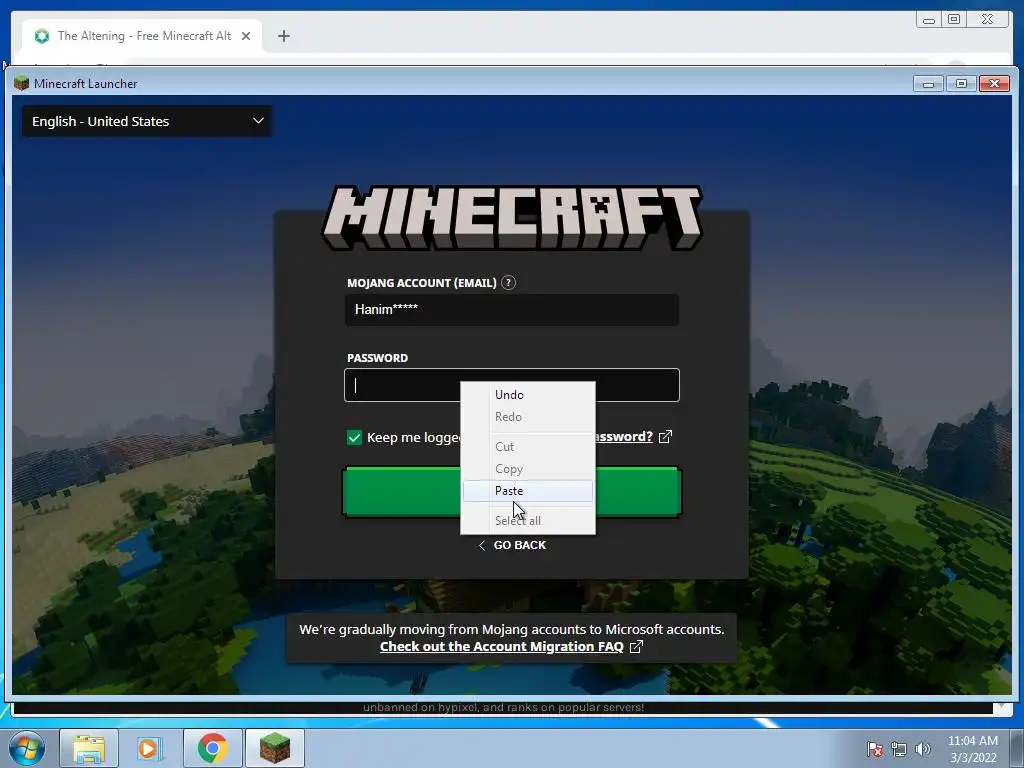Click the network tray icon
Viewport: 1024px width, 768px height.
point(899,749)
